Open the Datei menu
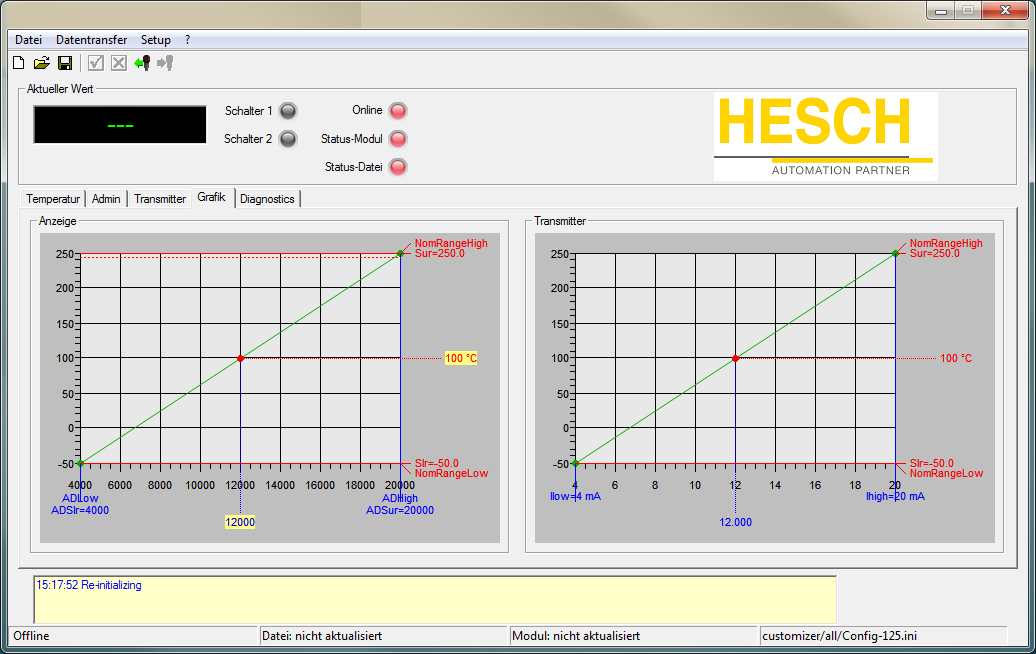This screenshot has width=1036, height=654. pyautogui.click(x=28, y=40)
